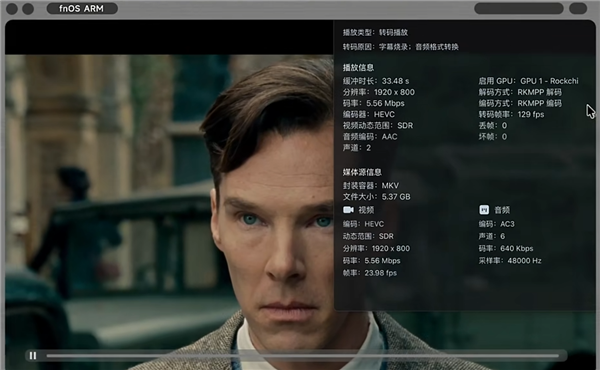Click the 播放信息 section heading
The image size is (600, 370).
358,68
